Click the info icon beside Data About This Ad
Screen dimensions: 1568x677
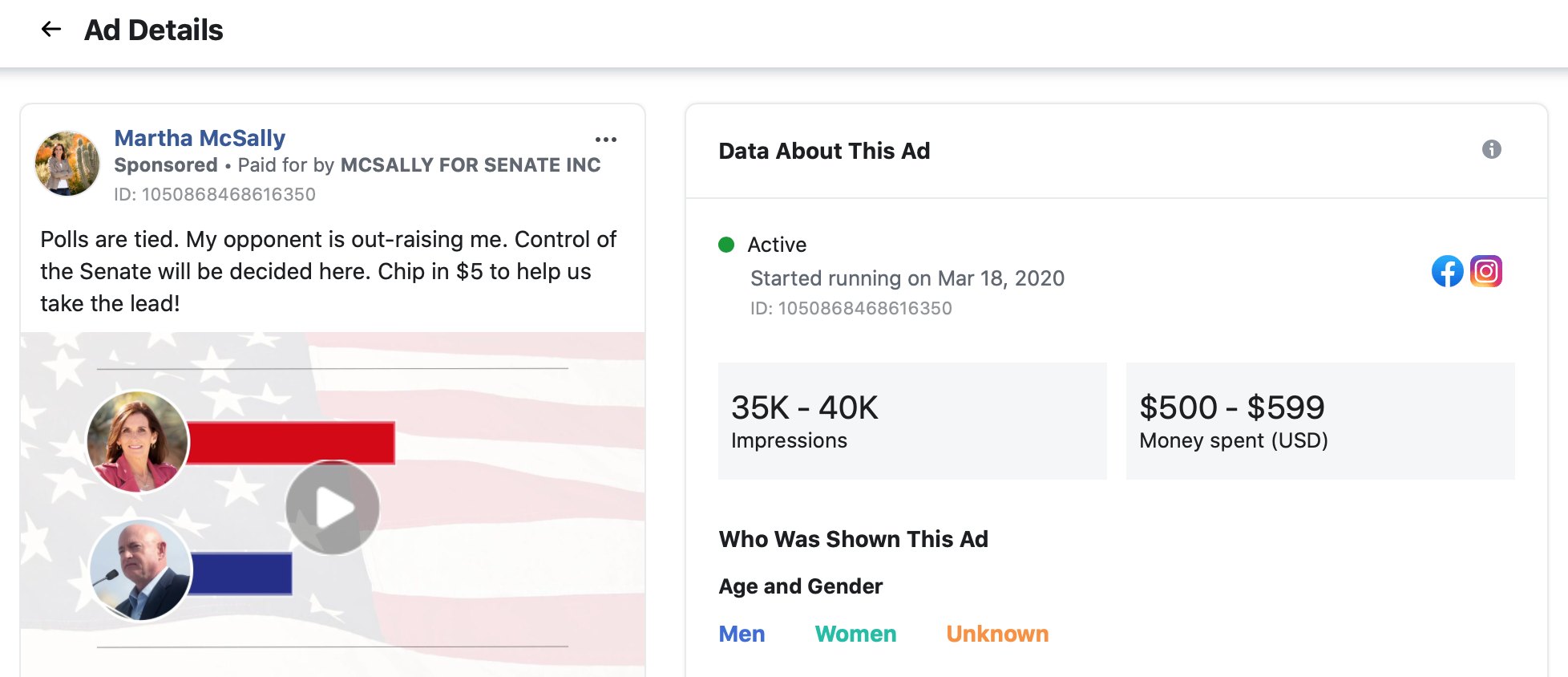tap(1491, 149)
